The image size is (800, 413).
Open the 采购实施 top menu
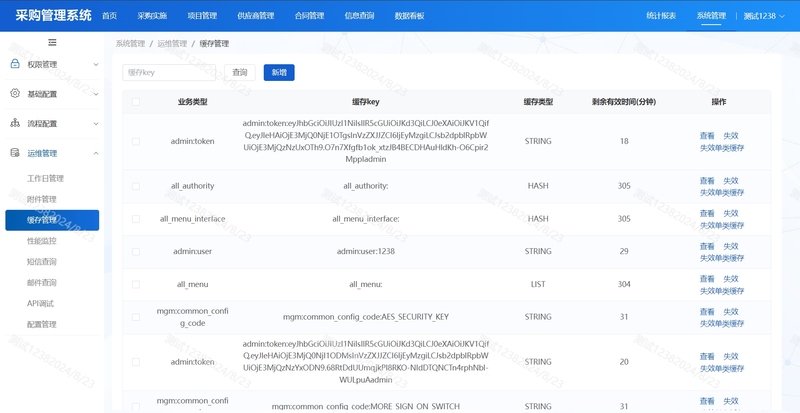point(152,16)
